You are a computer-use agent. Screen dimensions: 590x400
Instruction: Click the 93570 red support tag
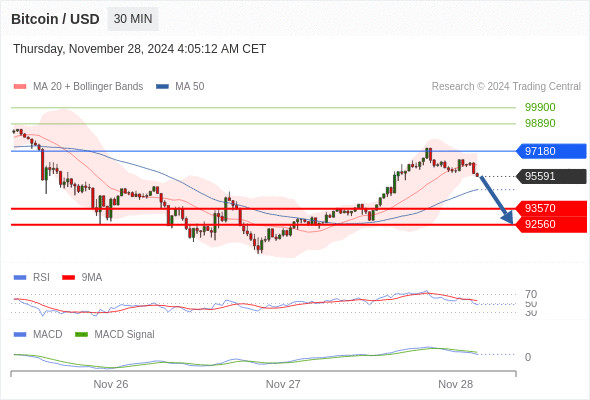pyautogui.click(x=551, y=208)
